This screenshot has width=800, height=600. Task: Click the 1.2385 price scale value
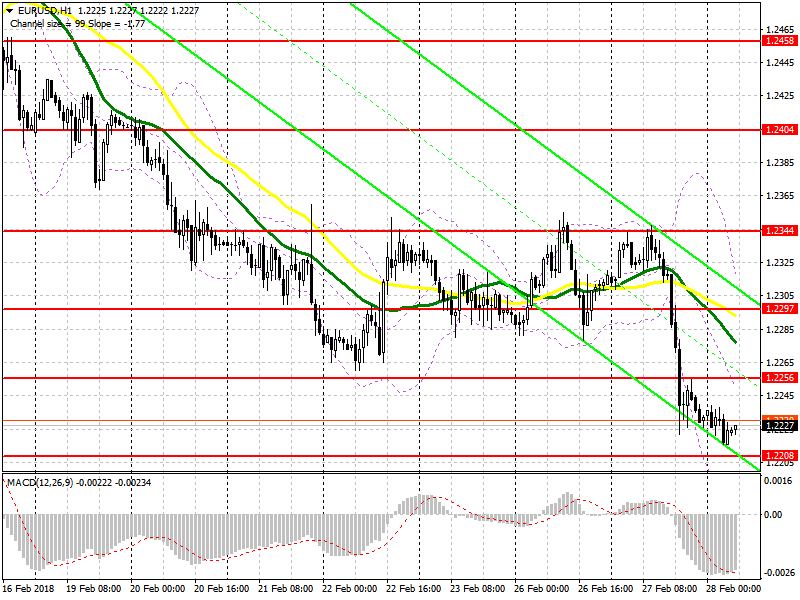tap(780, 163)
